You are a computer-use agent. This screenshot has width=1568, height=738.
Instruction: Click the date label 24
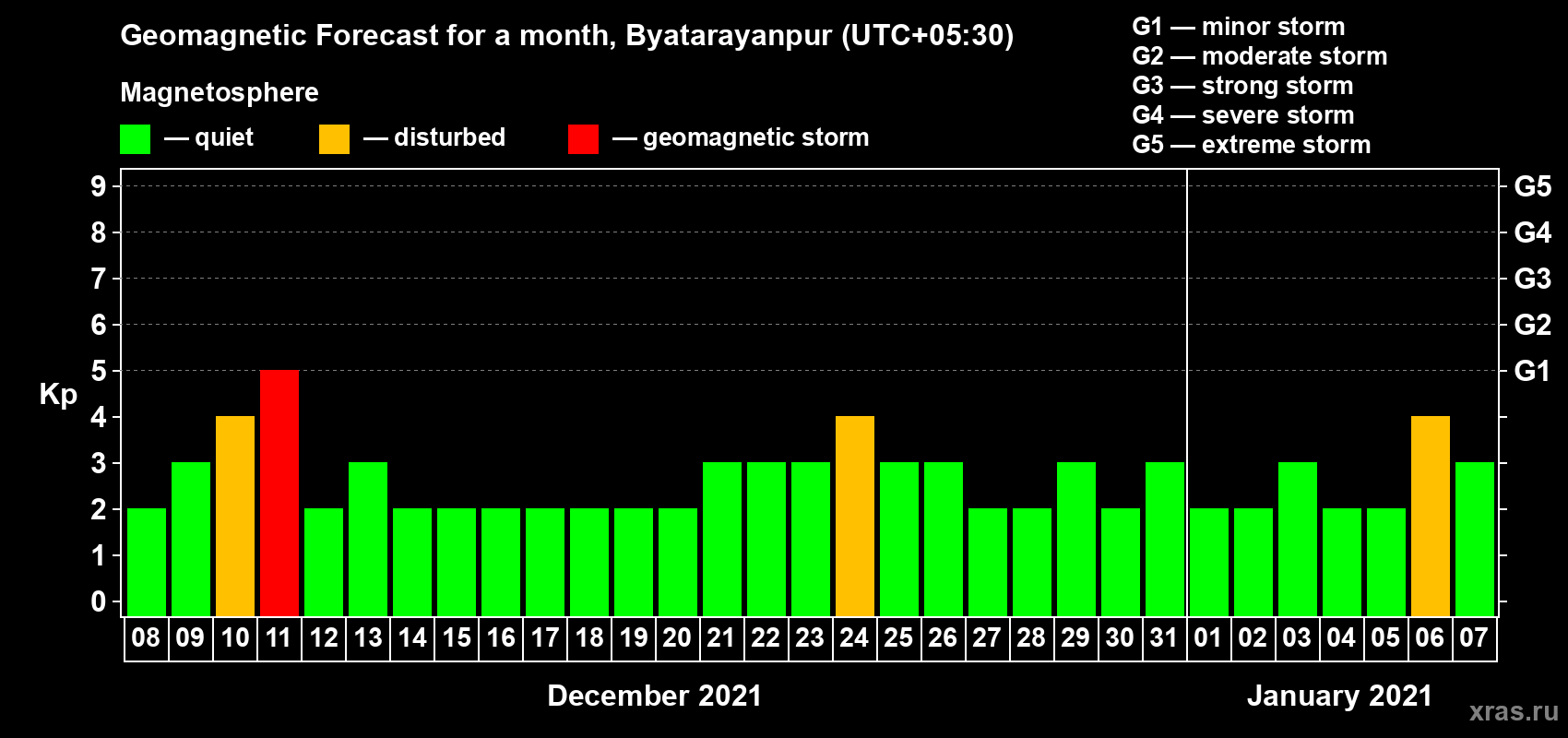[x=854, y=637]
